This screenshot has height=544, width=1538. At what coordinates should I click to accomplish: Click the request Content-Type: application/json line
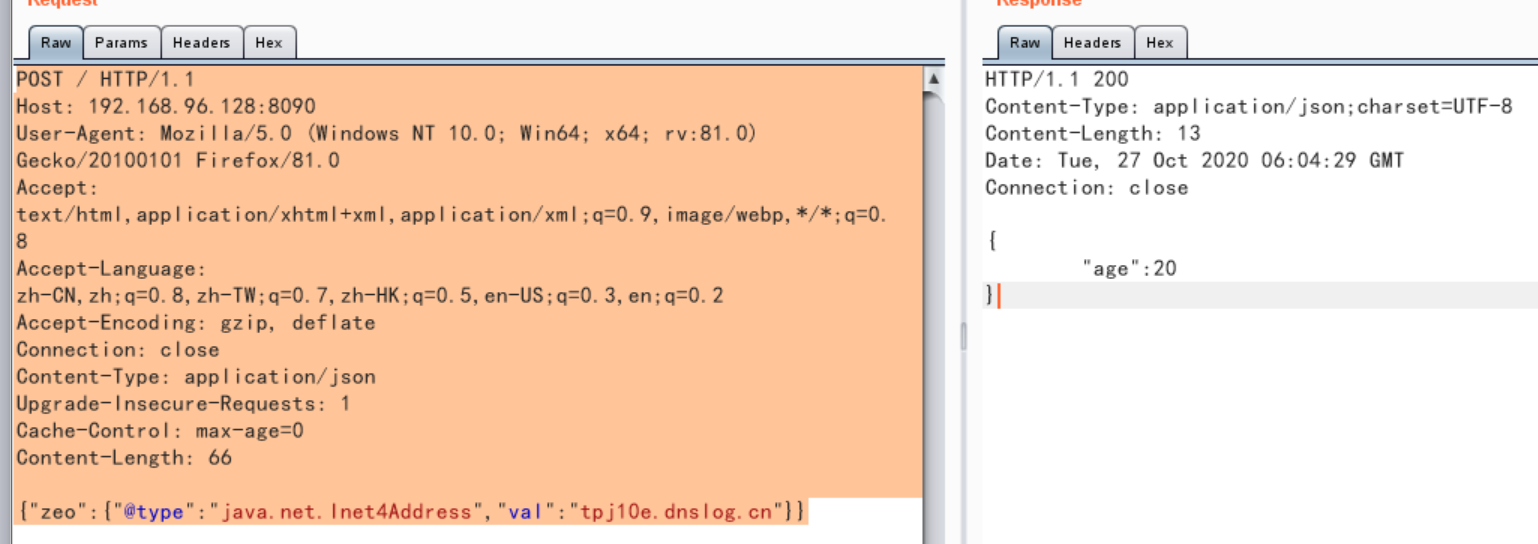coord(196,377)
